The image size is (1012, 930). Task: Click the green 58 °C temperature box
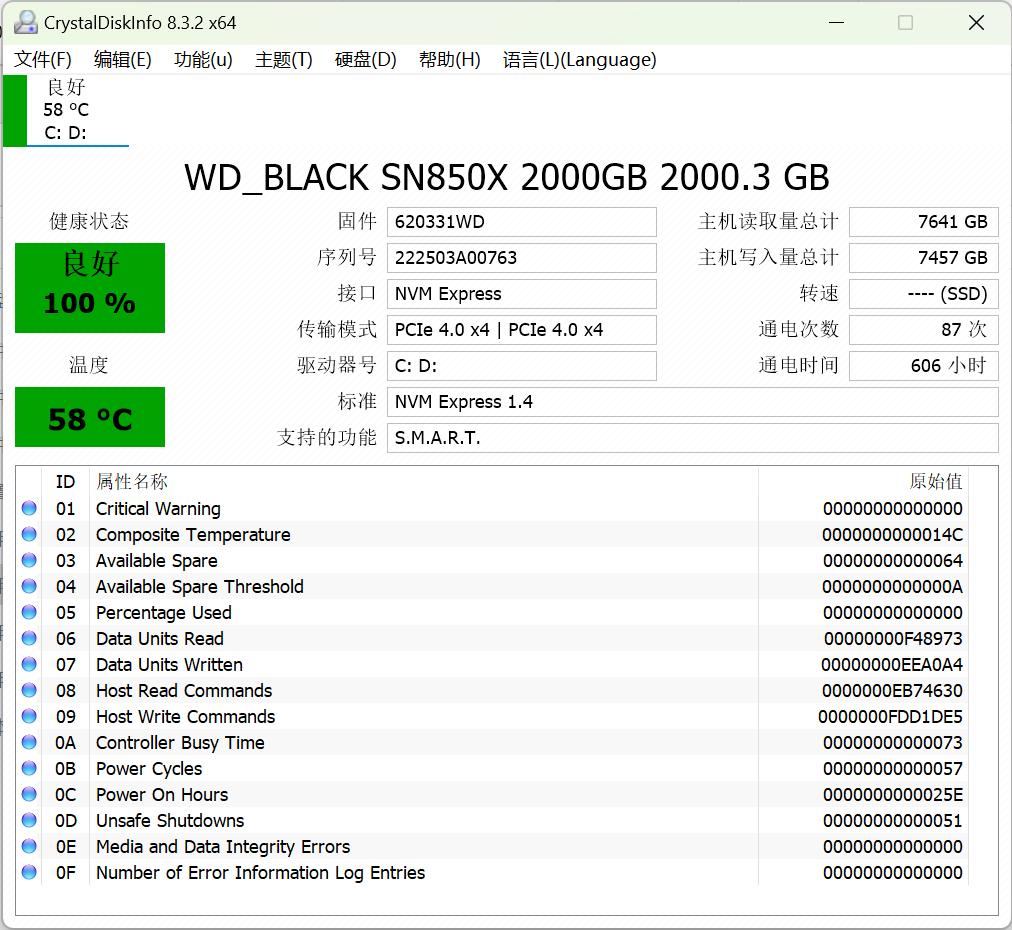click(90, 418)
